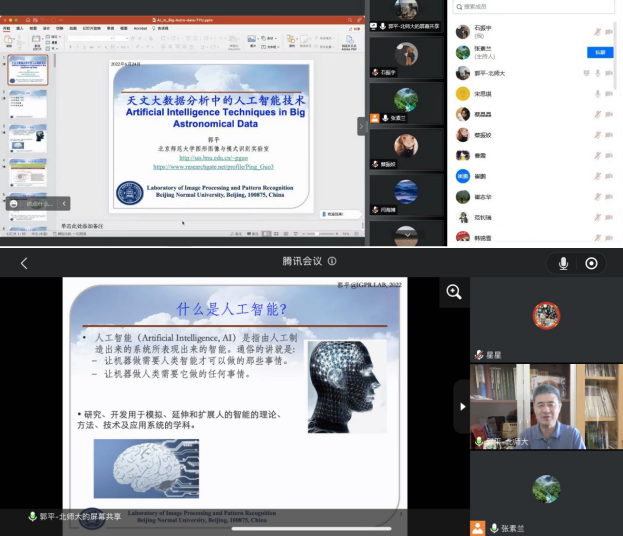
Task: Tap the record circle icon at top right
Action: pyautogui.click(x=592, y=263)
